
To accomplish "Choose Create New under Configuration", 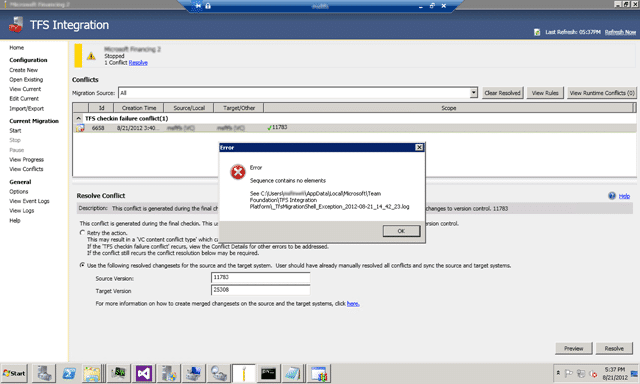I will (24, 70).
